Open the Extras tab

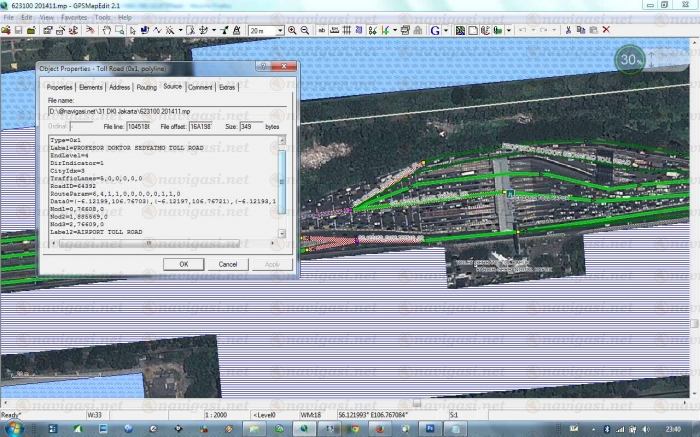coord(228,88)
